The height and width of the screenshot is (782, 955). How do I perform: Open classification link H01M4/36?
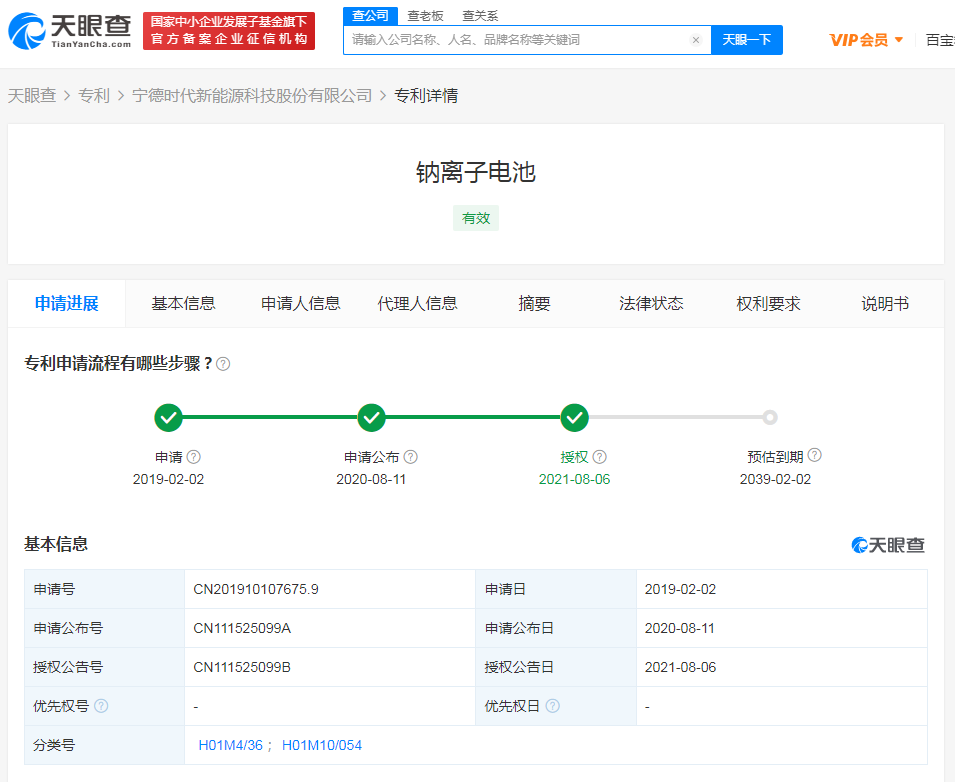pos(230,745)
